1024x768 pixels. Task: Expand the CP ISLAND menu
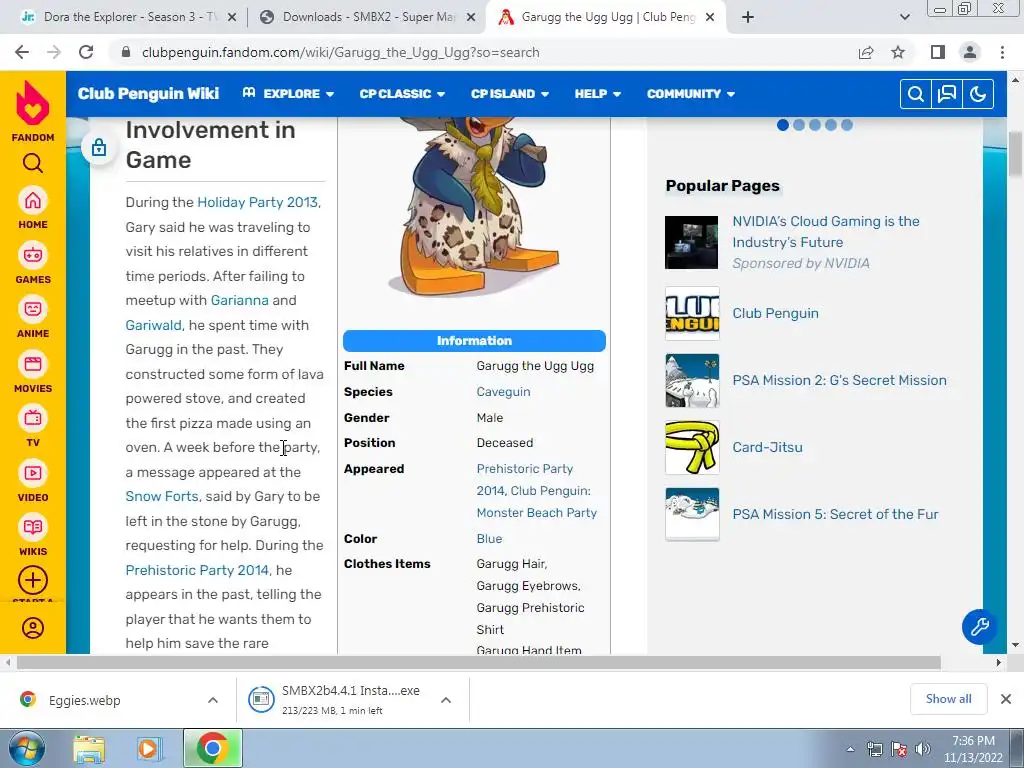click(x=510, y=94)
